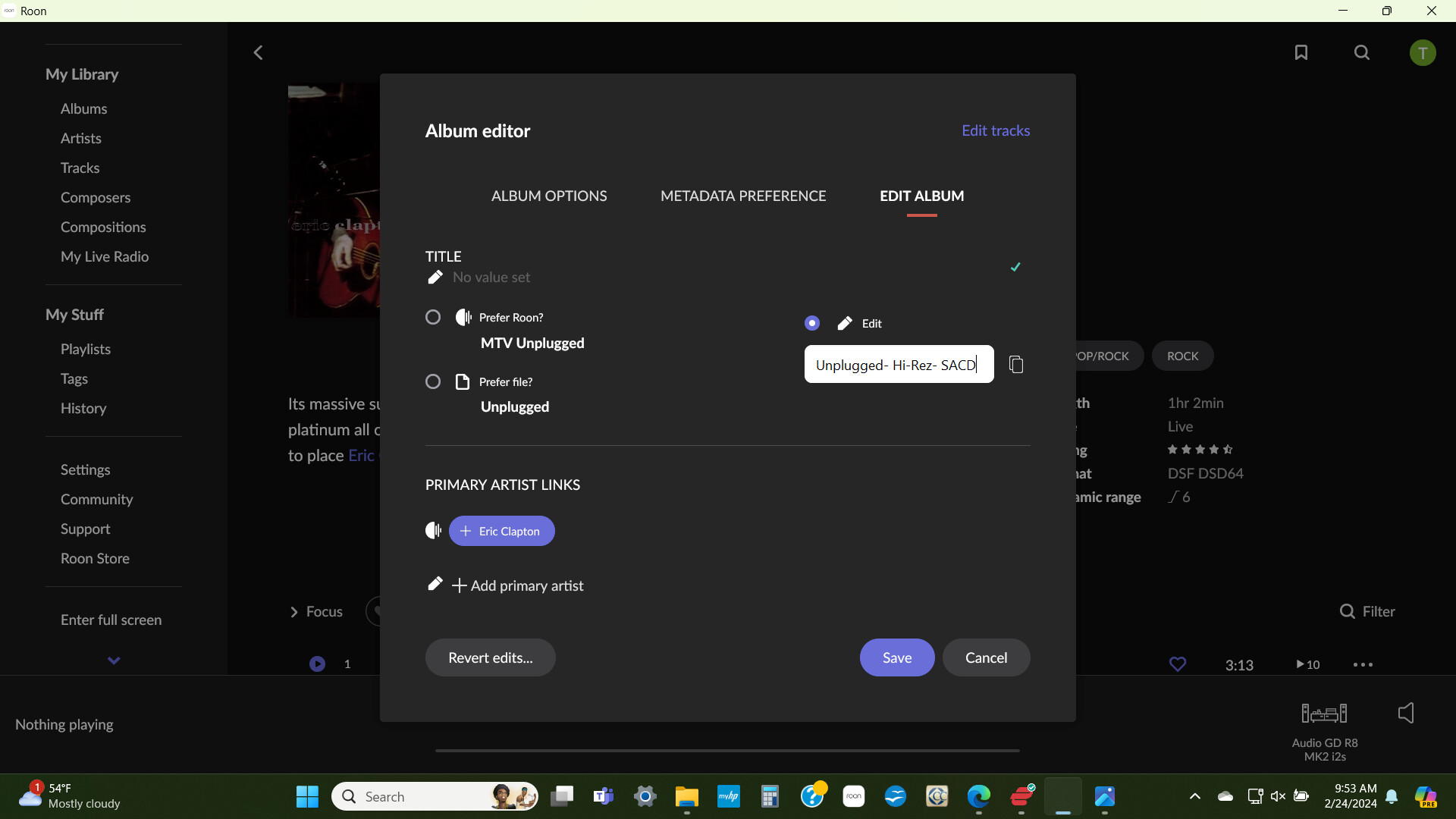The width and height of the screenshot is (1456, 819).
Task: Click the playback progress bar
Action: [727, 751]
